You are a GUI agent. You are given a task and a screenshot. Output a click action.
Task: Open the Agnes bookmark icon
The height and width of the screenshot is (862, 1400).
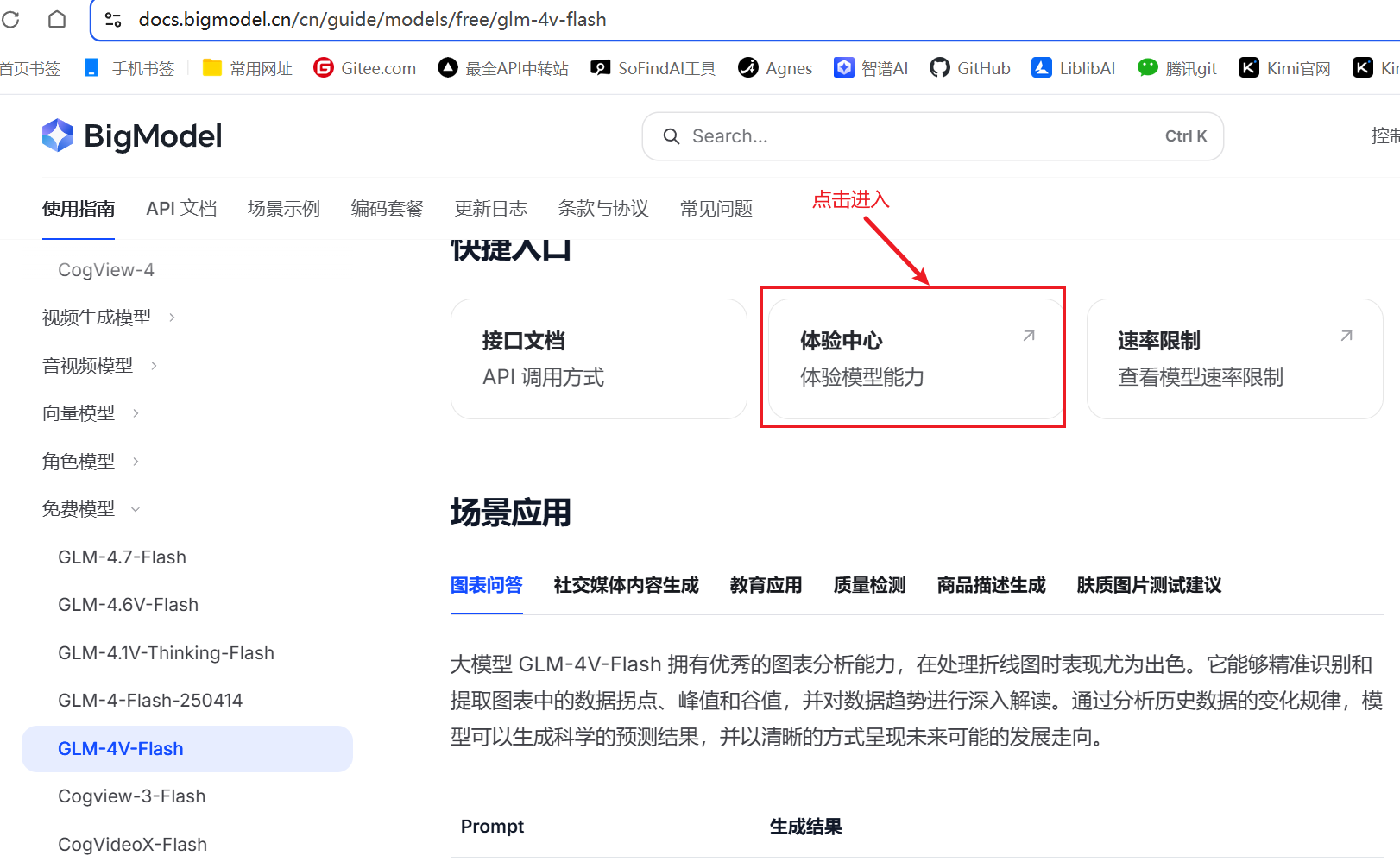[747, 67]
